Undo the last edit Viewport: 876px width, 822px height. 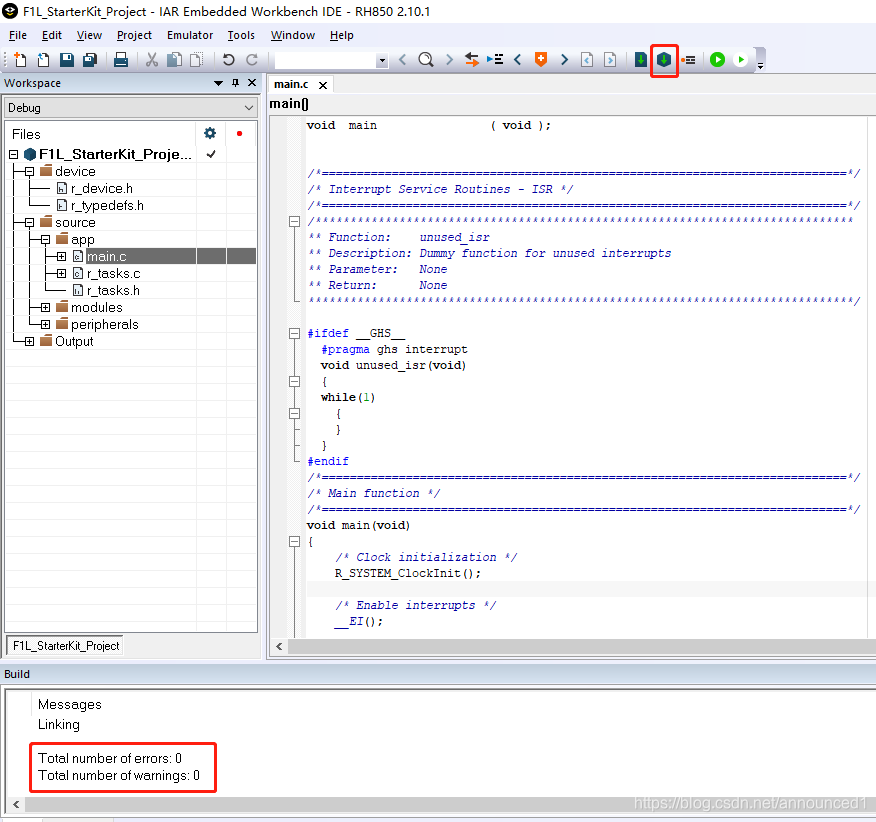click(x=228, y=59)
